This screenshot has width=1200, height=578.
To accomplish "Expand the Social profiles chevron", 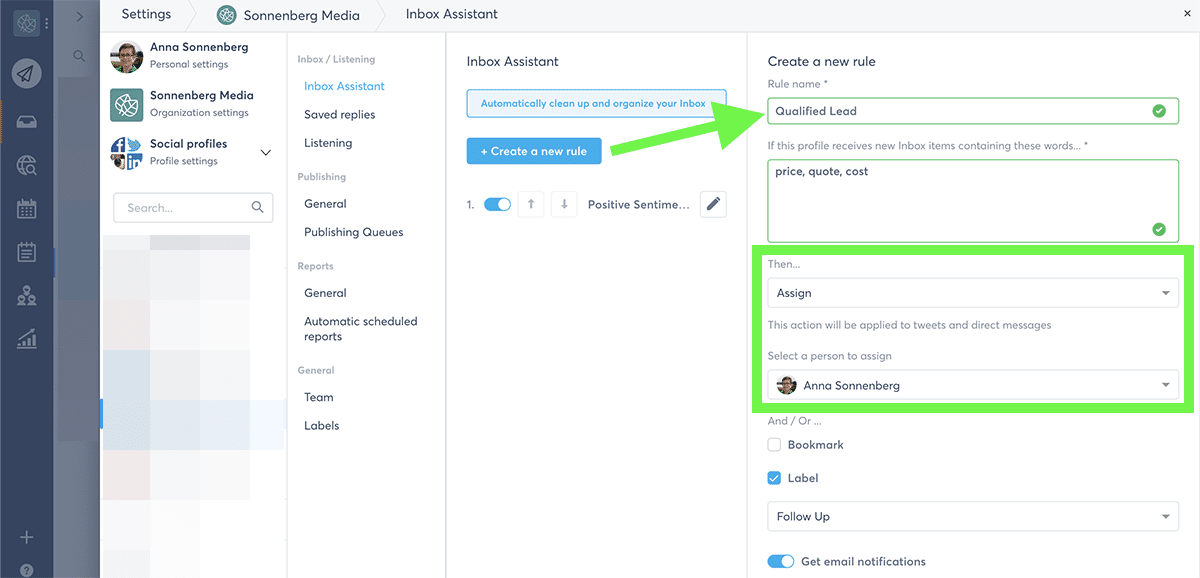I will [x=266, y=153].
